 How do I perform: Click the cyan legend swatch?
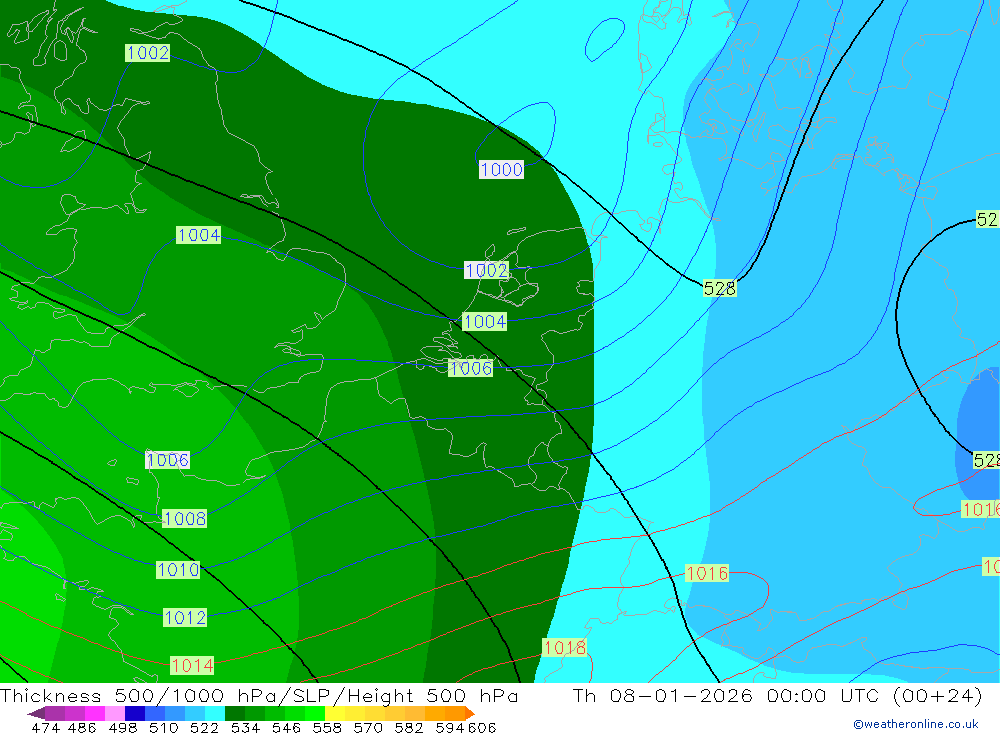pyautogui.click(x=215, y=713)
